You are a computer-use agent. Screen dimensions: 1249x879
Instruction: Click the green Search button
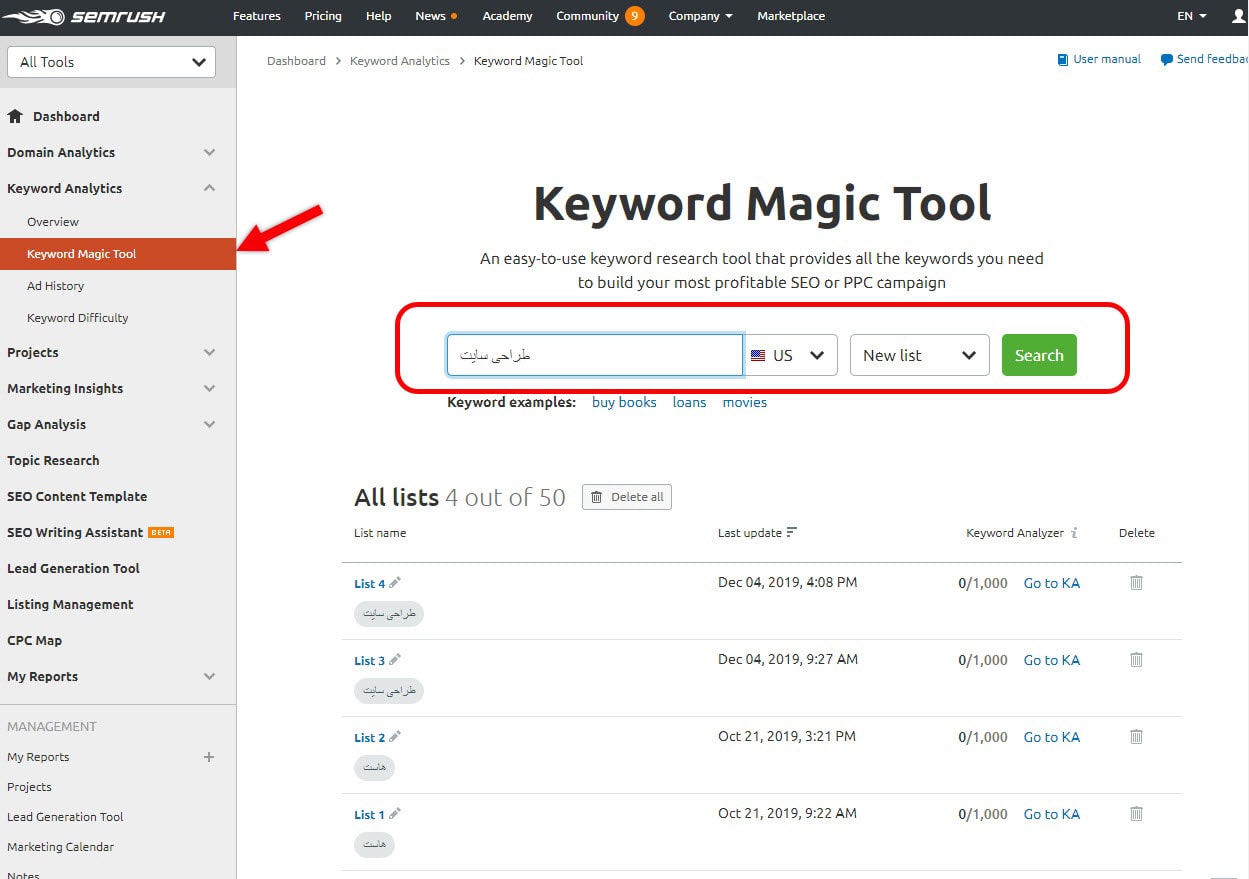(1038, 355)
